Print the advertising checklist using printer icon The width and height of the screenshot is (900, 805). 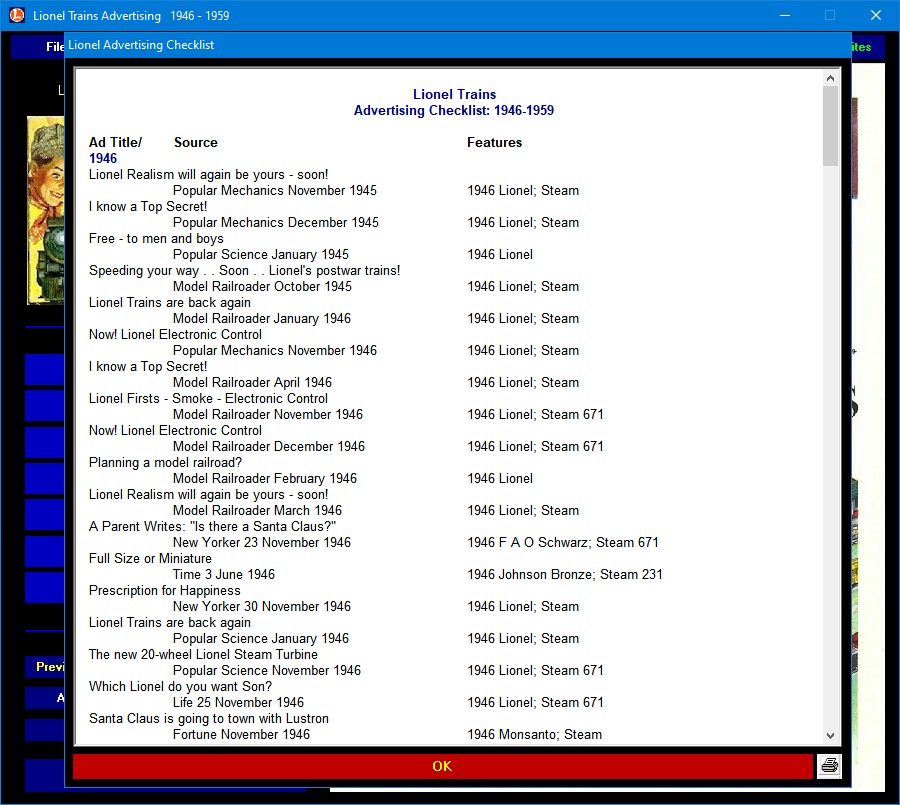click(x=829, y=766)
